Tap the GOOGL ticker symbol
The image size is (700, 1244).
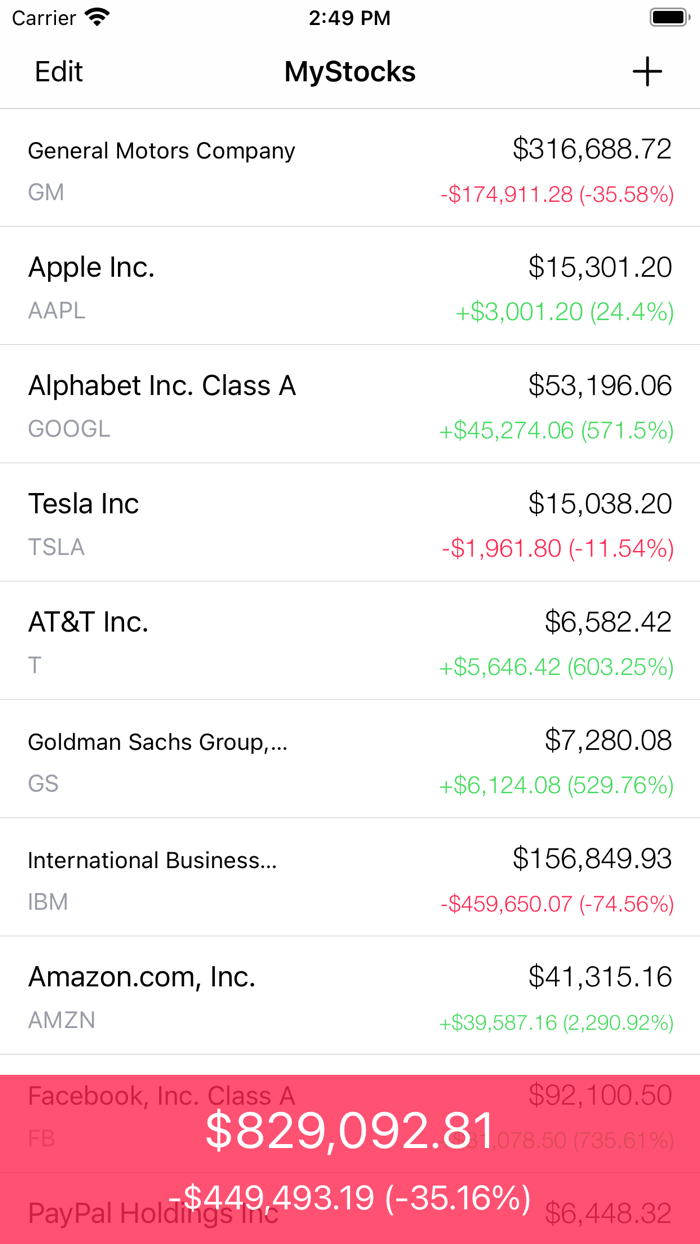coord(68,429)
